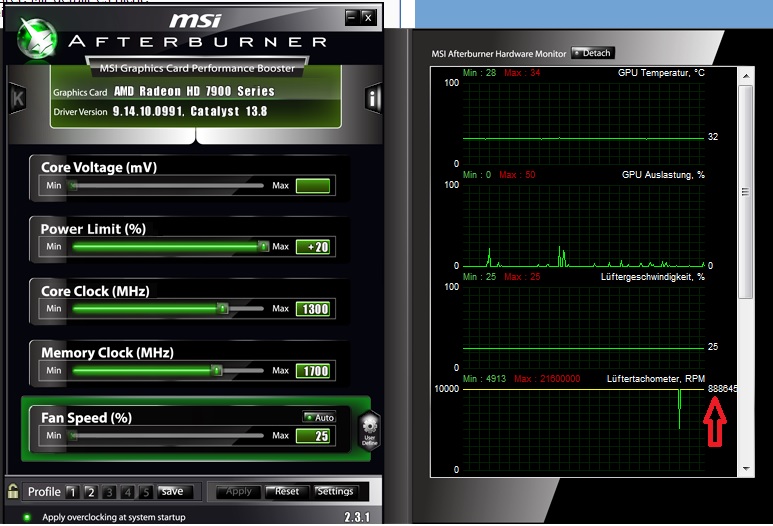The width and height of the screenshot is (773, 526).
Task: Click the Fan Speed slider handle
Action: pos(73,436)
